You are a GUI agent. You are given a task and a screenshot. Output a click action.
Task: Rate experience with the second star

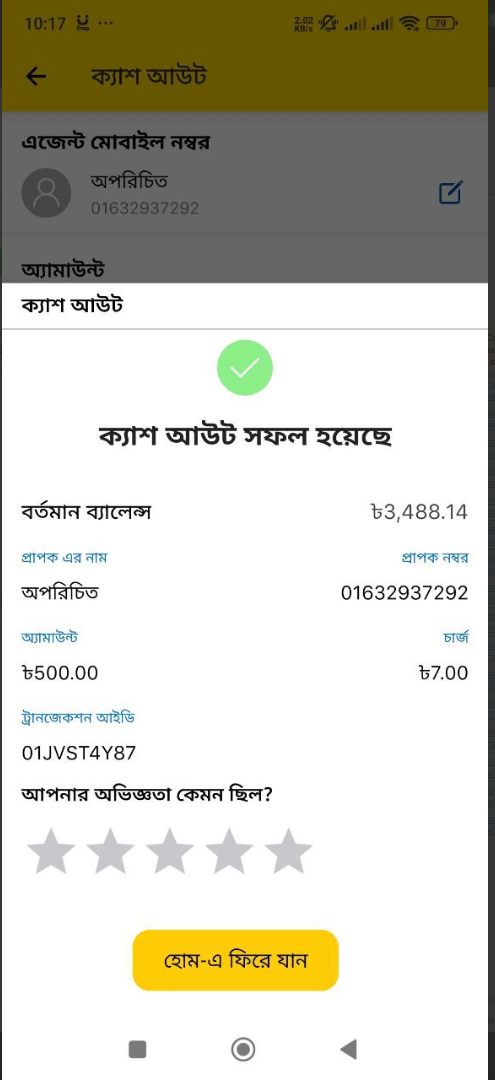point(111,851)
